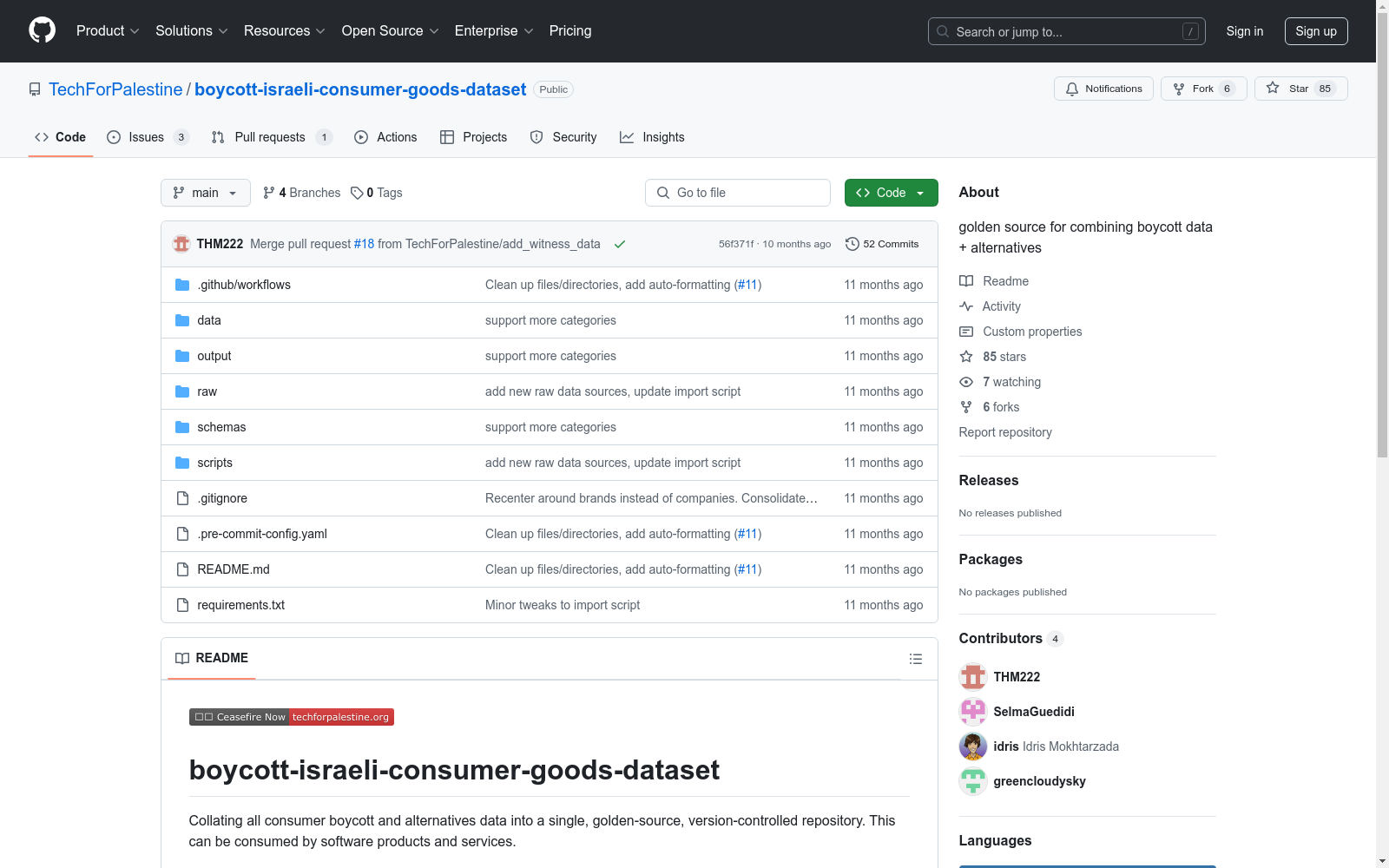The height and width of the screenshot is (868, 1389).
Task: Click Report repository link
Action: tap(1005, 432)
